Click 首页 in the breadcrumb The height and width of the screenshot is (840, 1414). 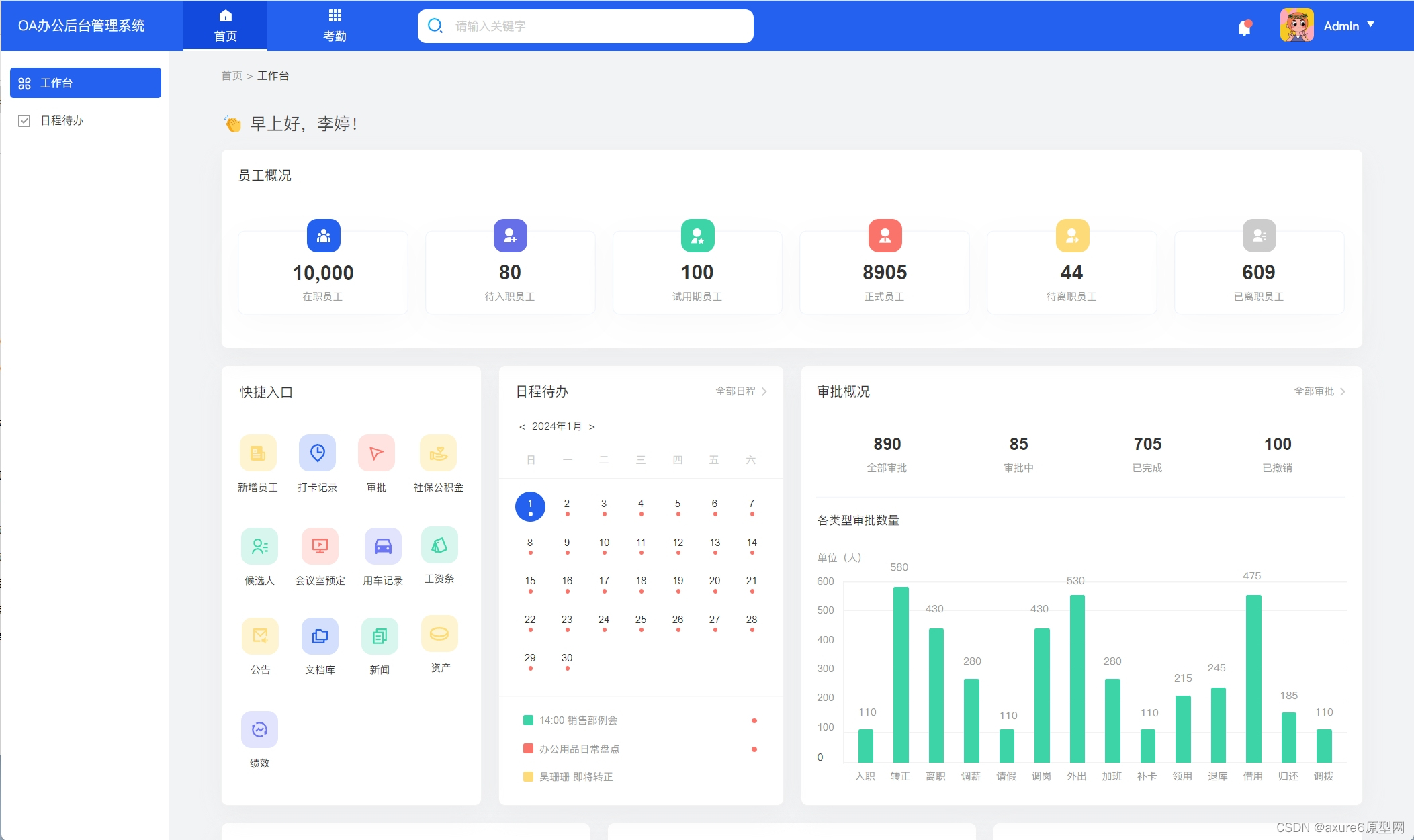[232, 75]
